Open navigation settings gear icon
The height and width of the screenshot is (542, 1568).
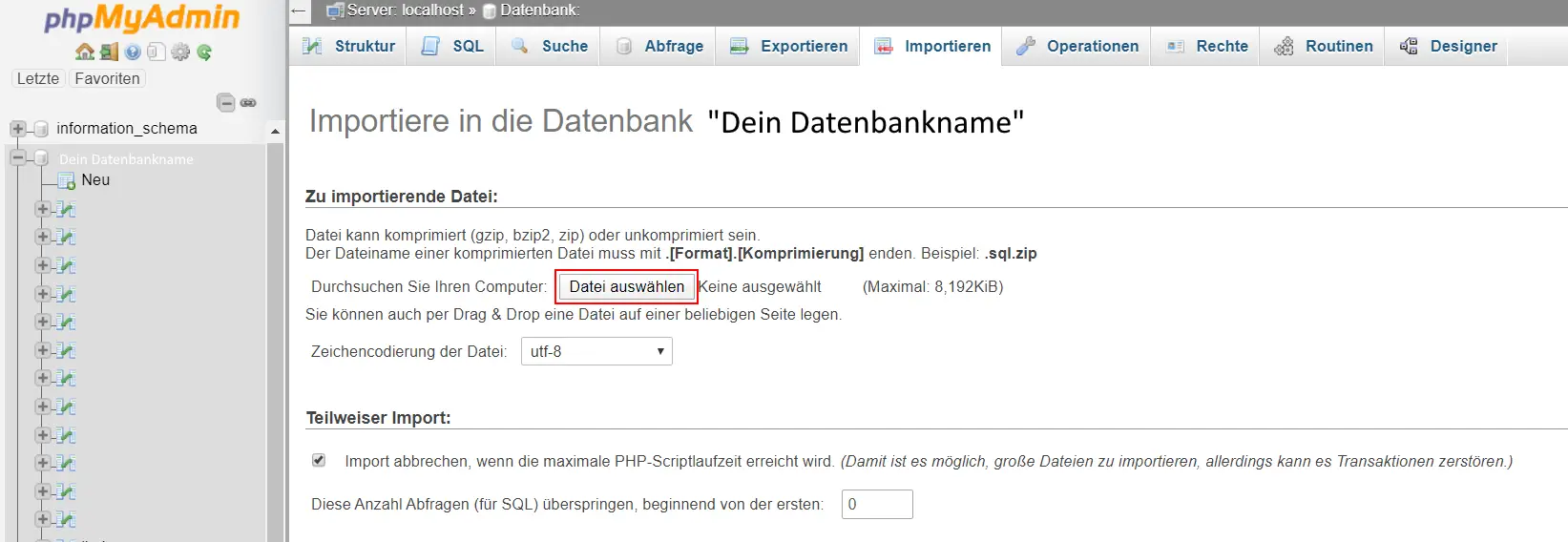tap(180, 52)
